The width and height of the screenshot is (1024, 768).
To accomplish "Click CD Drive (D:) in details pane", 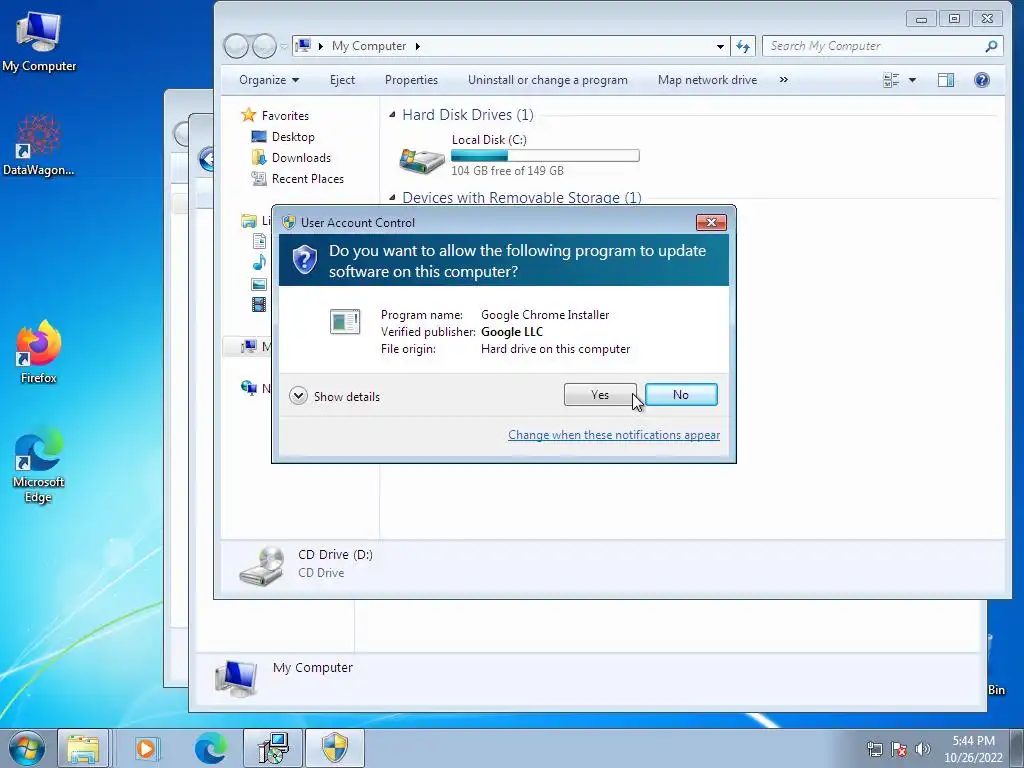I will 335,554.
